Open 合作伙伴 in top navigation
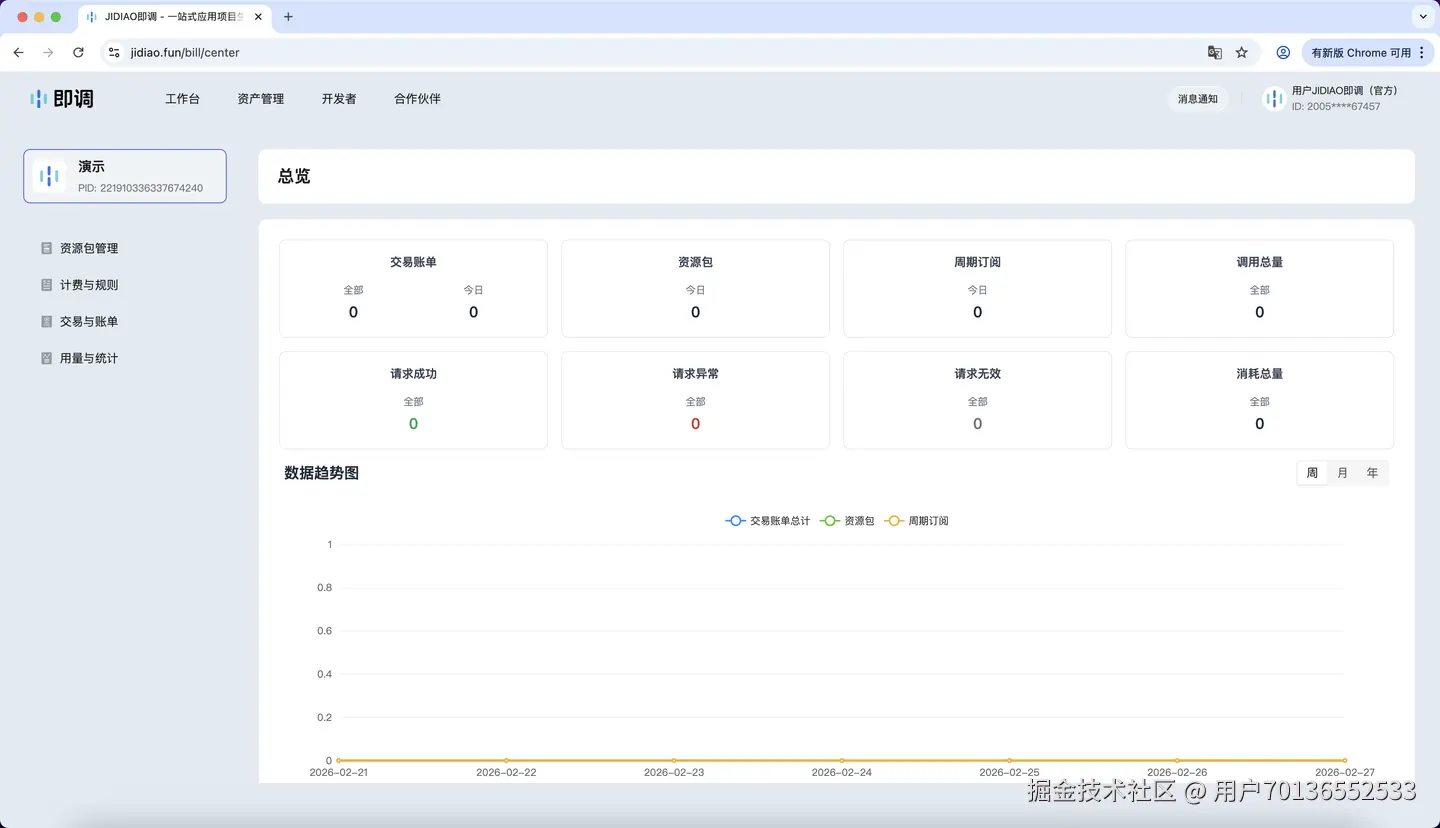 point(417,99)
